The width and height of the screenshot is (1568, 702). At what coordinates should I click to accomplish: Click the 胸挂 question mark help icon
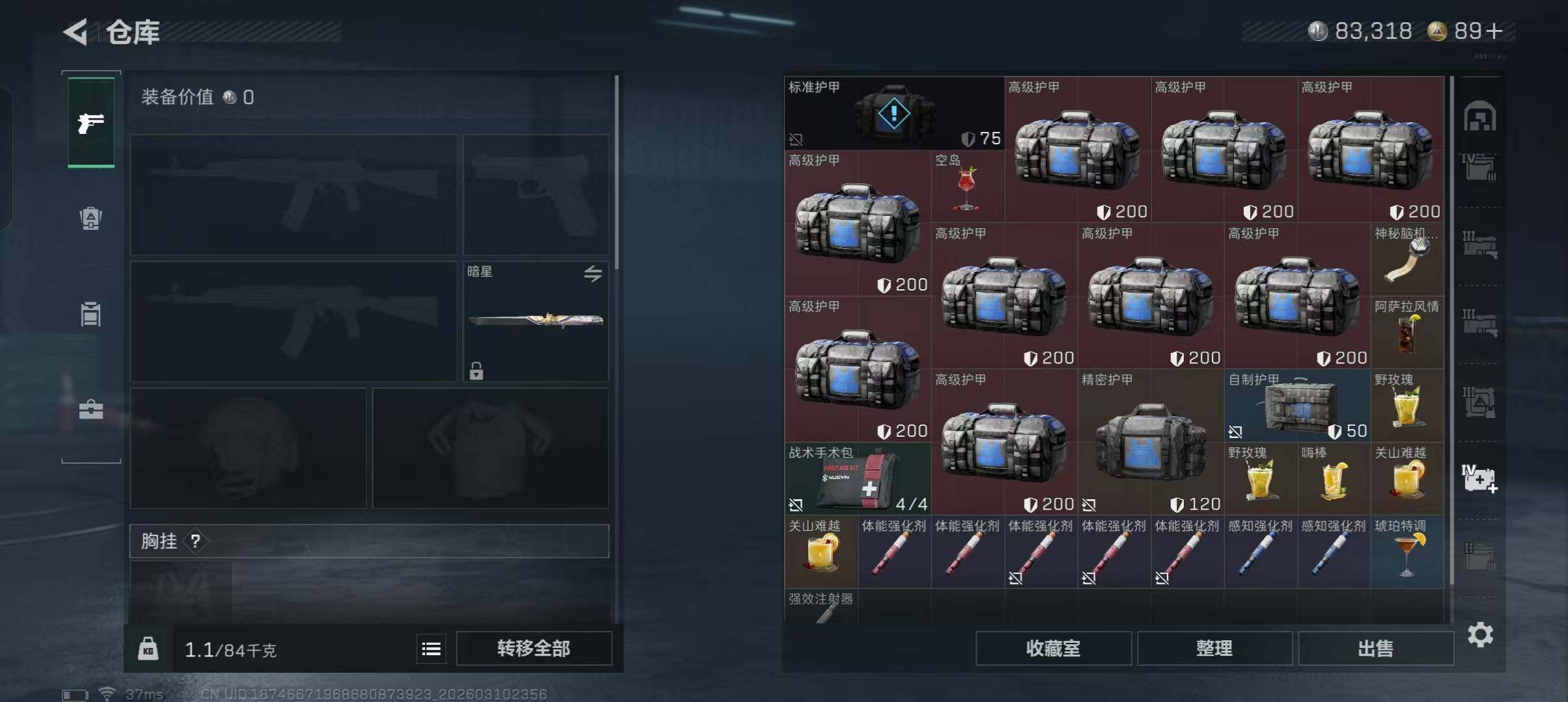click(196, 541)
